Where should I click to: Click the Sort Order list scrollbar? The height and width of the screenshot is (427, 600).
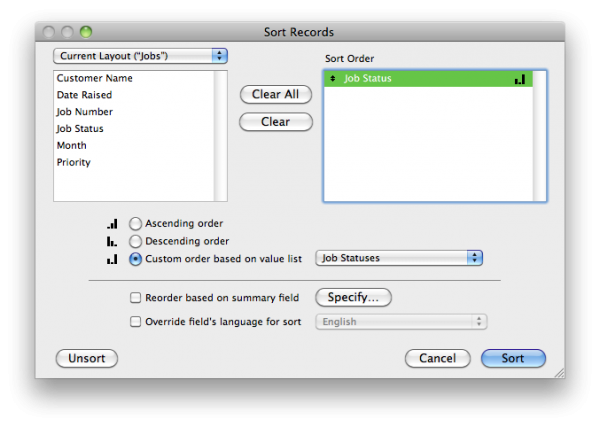(x=540, y=136)
